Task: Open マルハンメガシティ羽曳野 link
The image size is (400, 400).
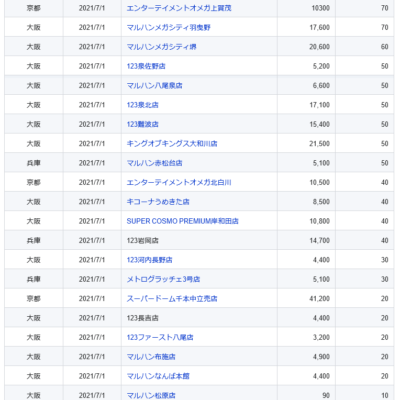Action: coord(169,27)
